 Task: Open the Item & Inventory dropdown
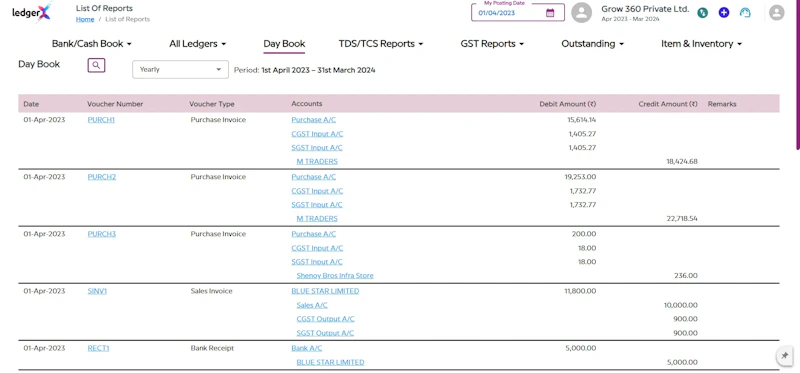[x=701, y=44]
